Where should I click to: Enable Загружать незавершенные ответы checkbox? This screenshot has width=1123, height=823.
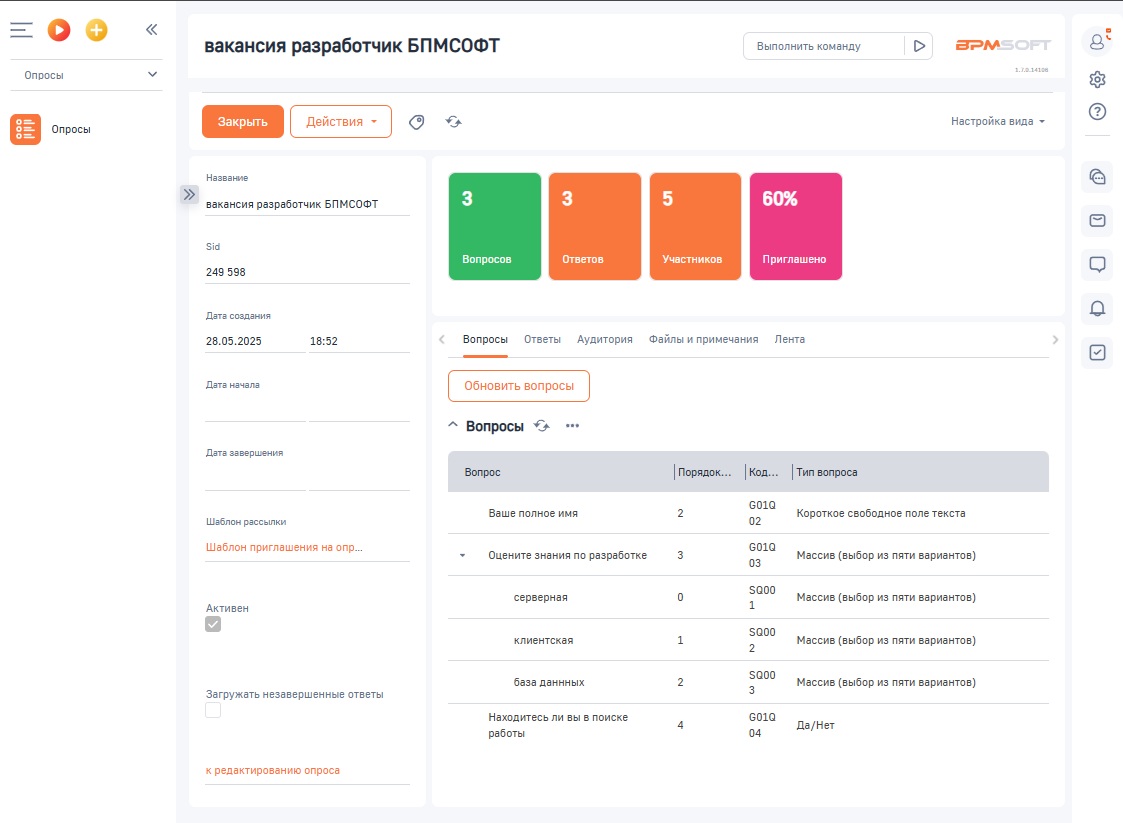(213, 710)
